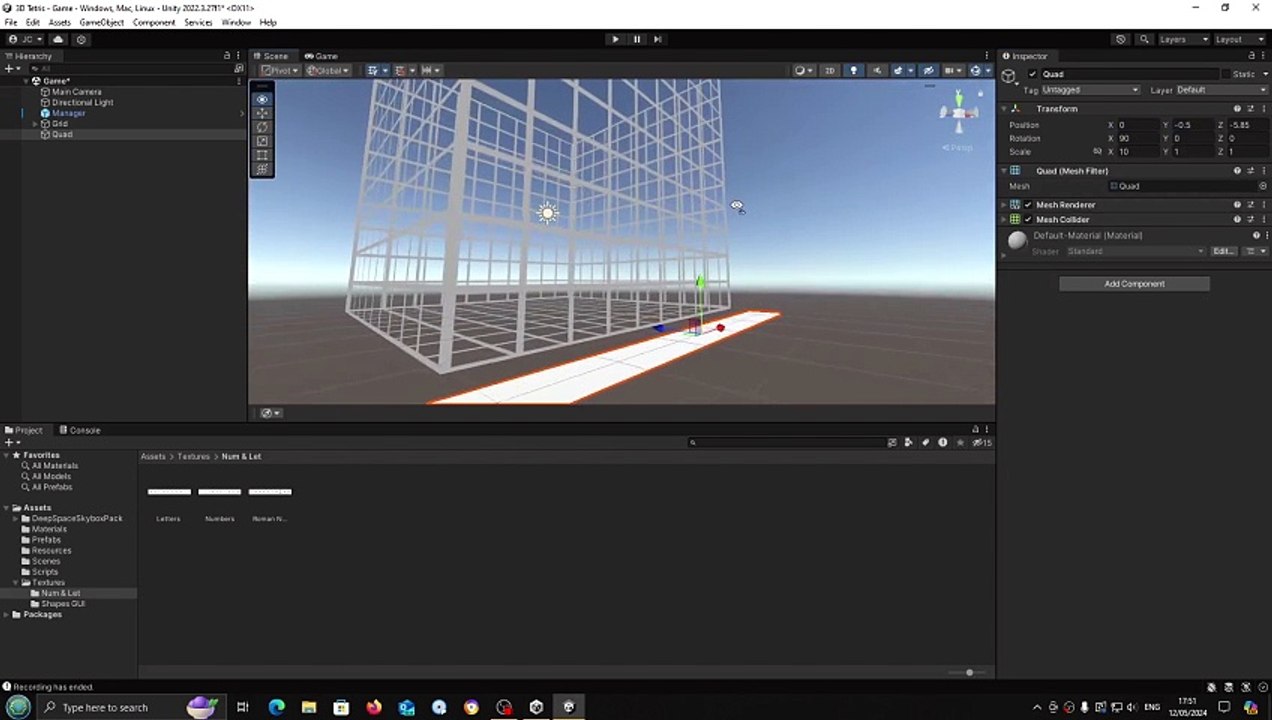The height and width of the screenshot is (720, 1272).
Task: Switch to the Game tab
Action: 322,56
